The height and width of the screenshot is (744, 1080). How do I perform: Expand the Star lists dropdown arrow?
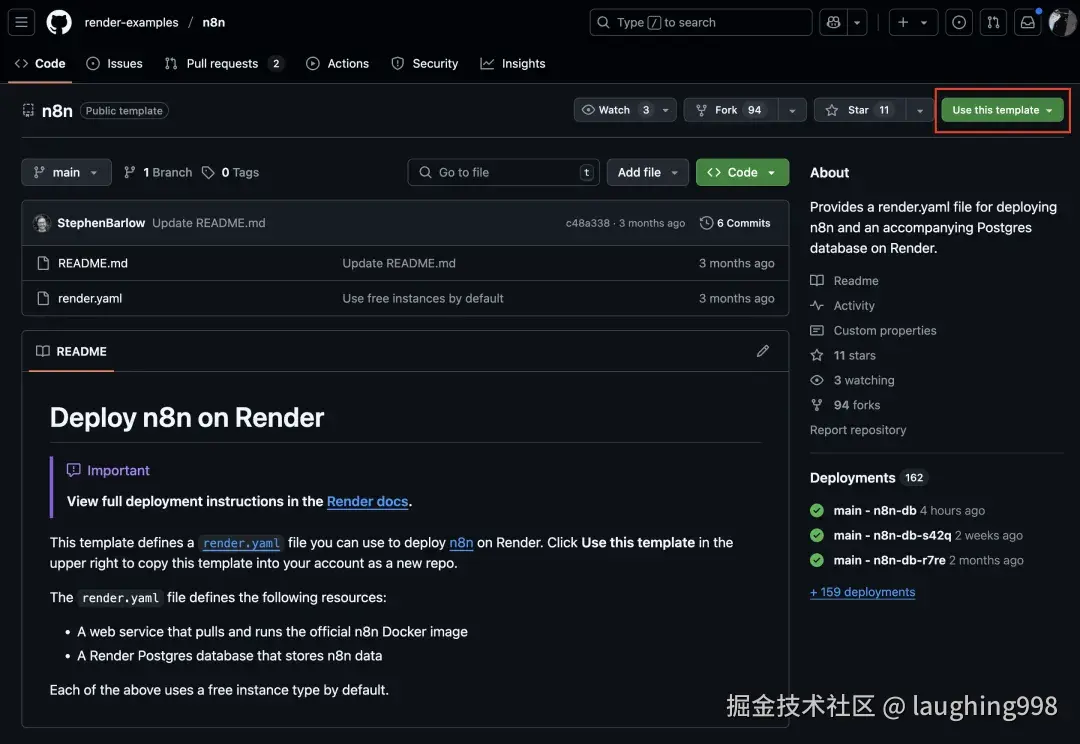[920, 110]
